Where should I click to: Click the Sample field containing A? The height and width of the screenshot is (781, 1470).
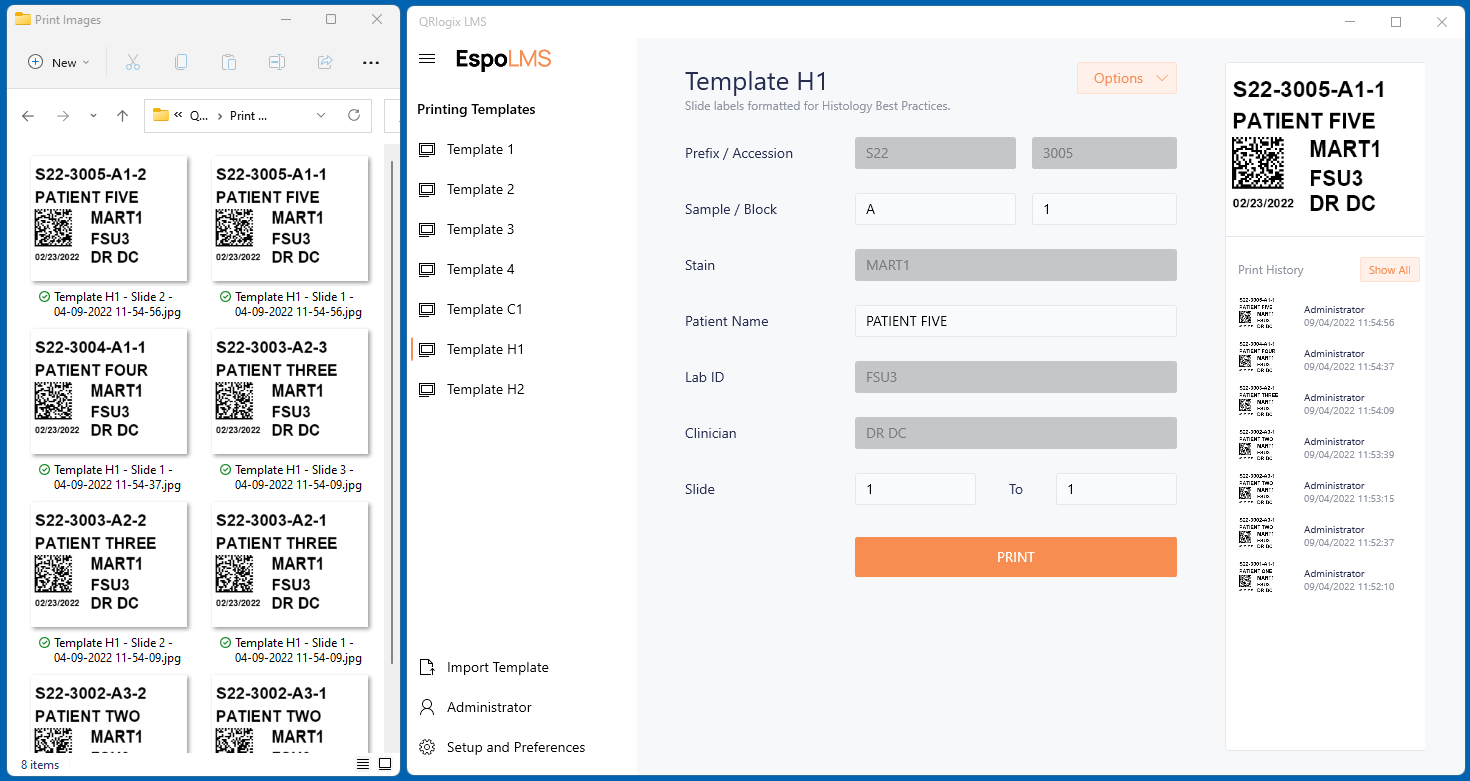pyautogui.click(x=935, y=209)
